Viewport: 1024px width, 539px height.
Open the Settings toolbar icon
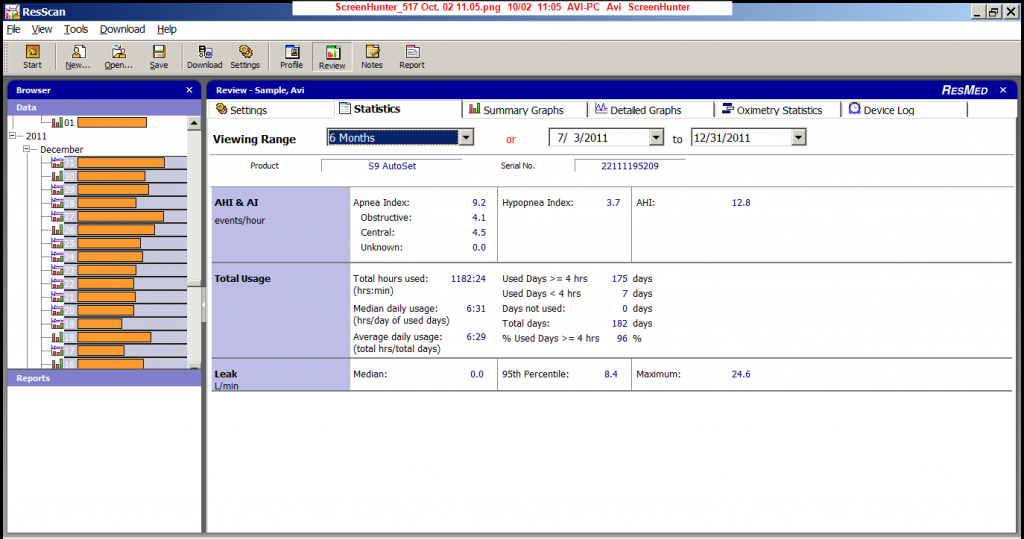coord(245,56)
